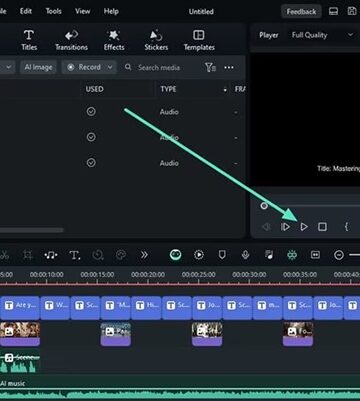Click timeline ruler at 00:00:10:00
Viewport: 360px width, 401px height.
(x=46, y=275)
